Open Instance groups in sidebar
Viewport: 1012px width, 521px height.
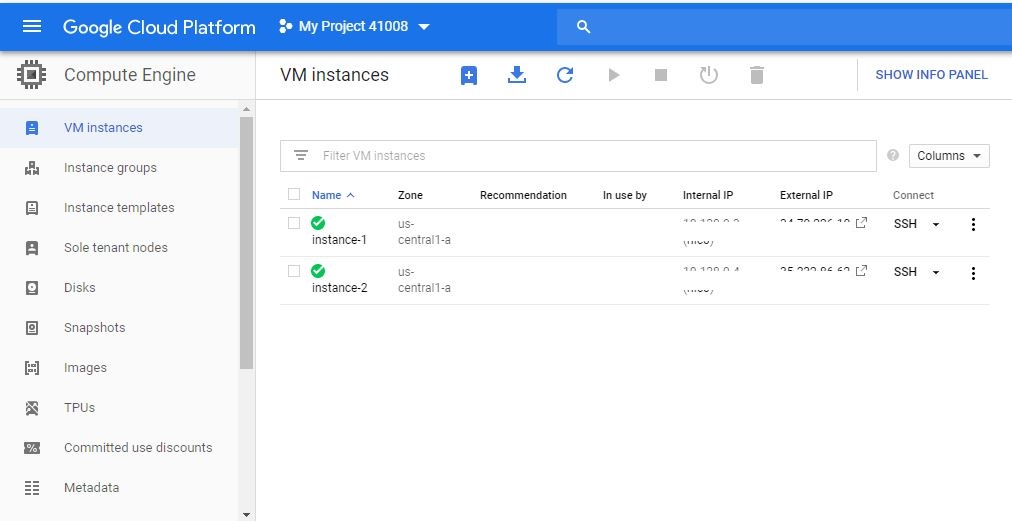coord(110,168)
